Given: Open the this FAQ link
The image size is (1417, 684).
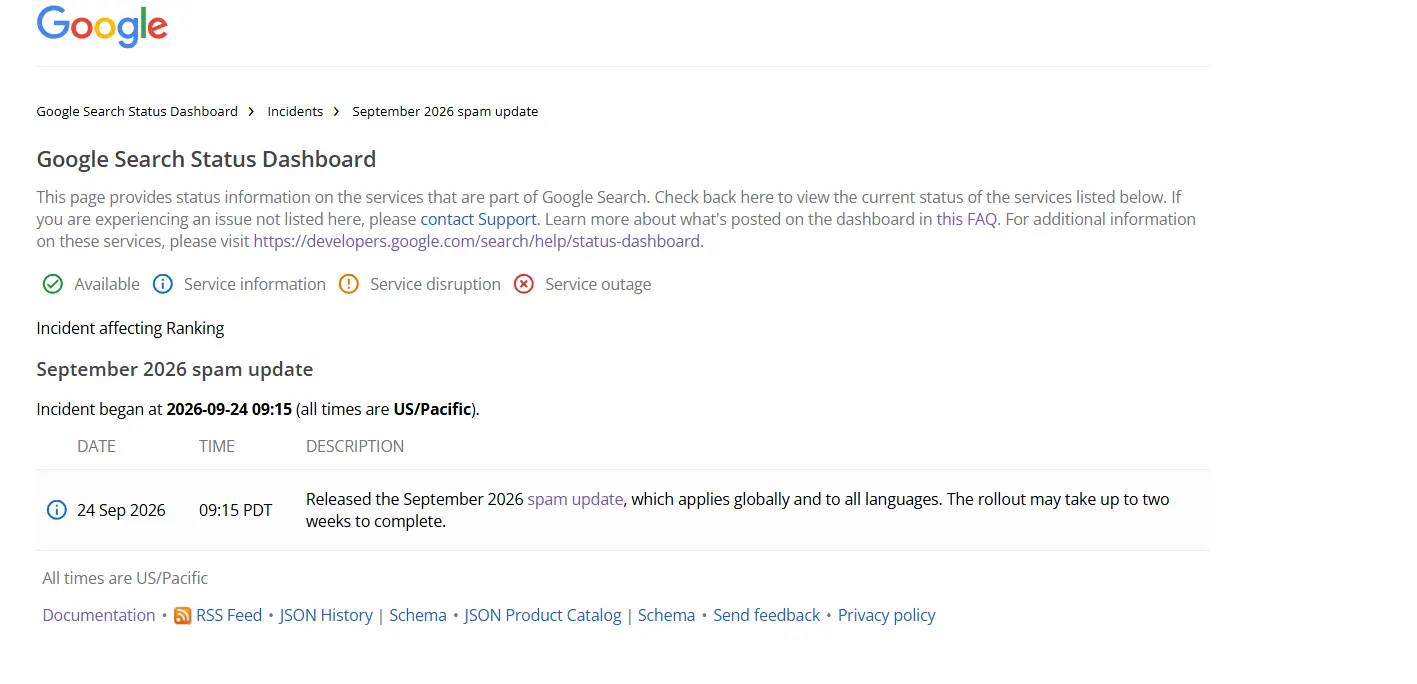Looking at the screenshot, I should [x=966, y=219].
